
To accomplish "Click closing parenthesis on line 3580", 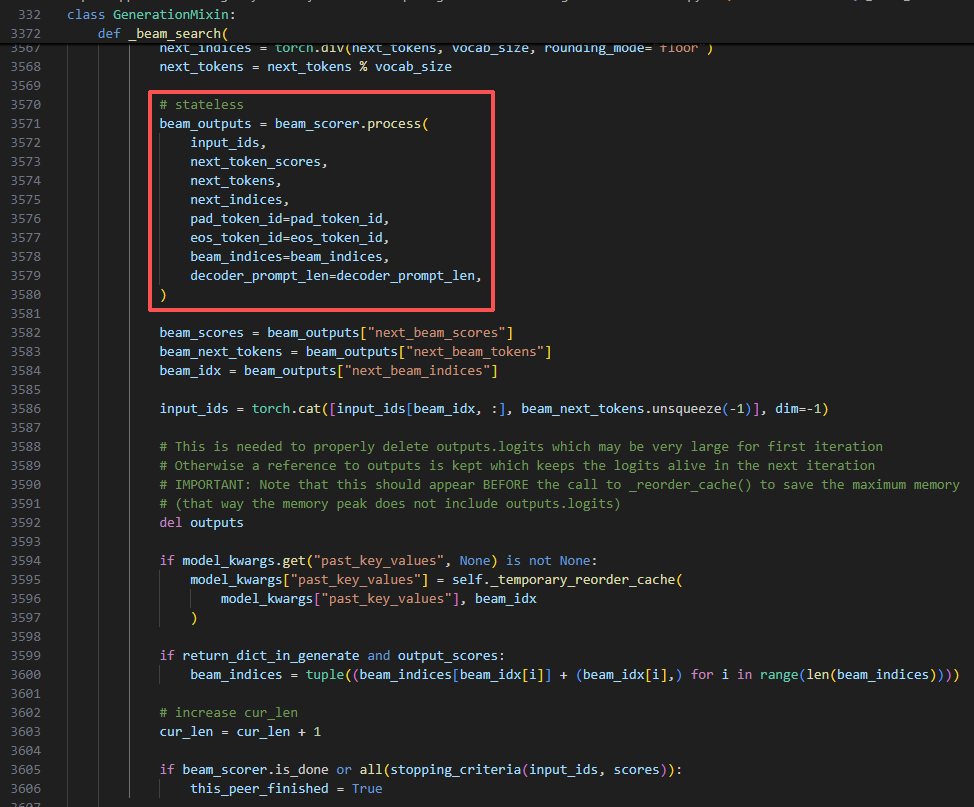I will [x=163, y=295].
